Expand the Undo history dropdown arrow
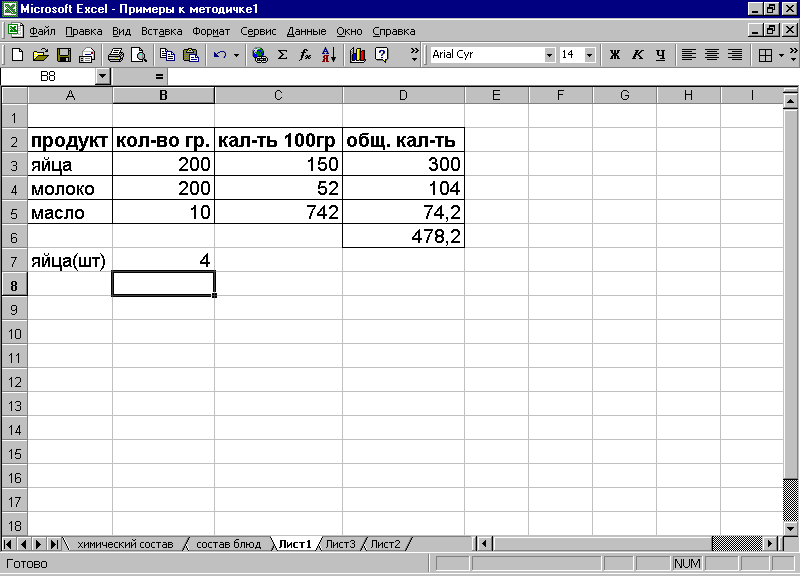The height and width of the screenshot is (576, 800). click(x=236, y=55)
